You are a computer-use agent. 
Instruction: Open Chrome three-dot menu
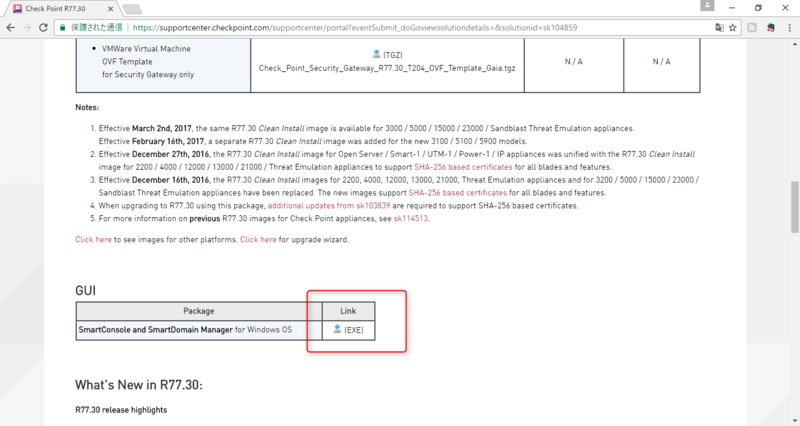coord(789,28)
